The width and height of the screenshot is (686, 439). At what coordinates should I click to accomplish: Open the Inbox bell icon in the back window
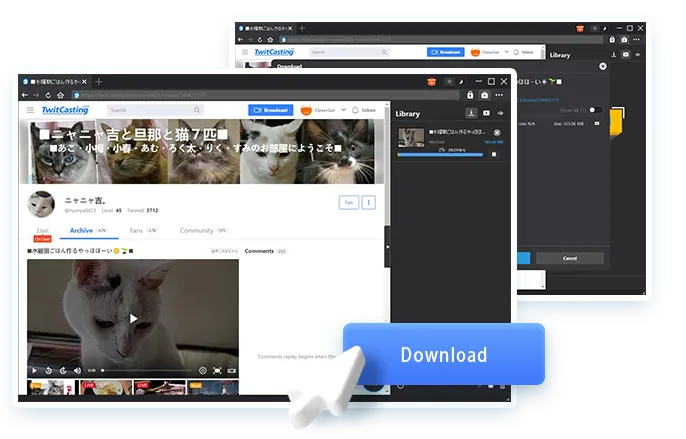(x=516, y=52)
